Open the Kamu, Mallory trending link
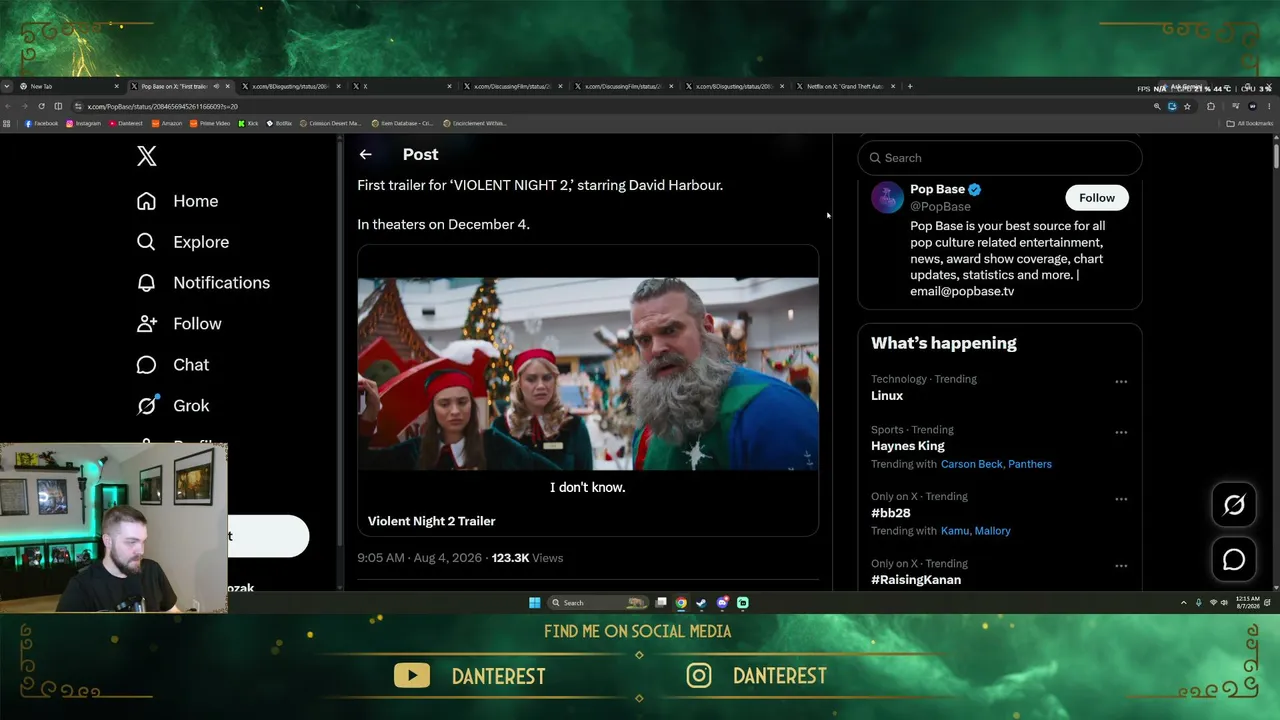Image resolution: width=1280 pixels, height=720 pixels. click(976, 531)
